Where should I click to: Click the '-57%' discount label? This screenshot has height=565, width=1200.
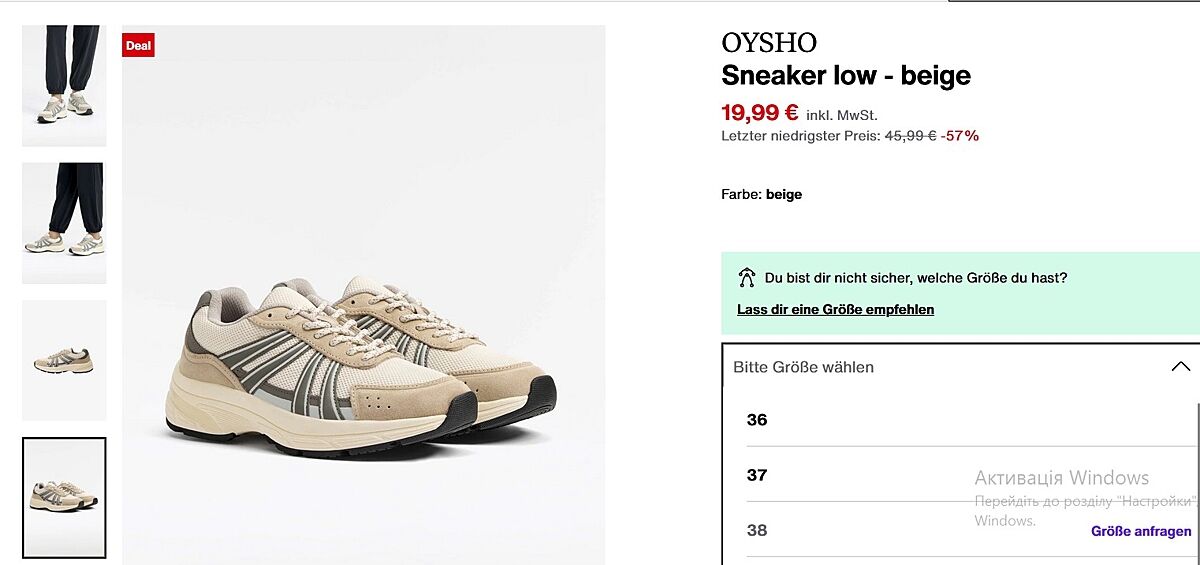[x=960, y=136]
